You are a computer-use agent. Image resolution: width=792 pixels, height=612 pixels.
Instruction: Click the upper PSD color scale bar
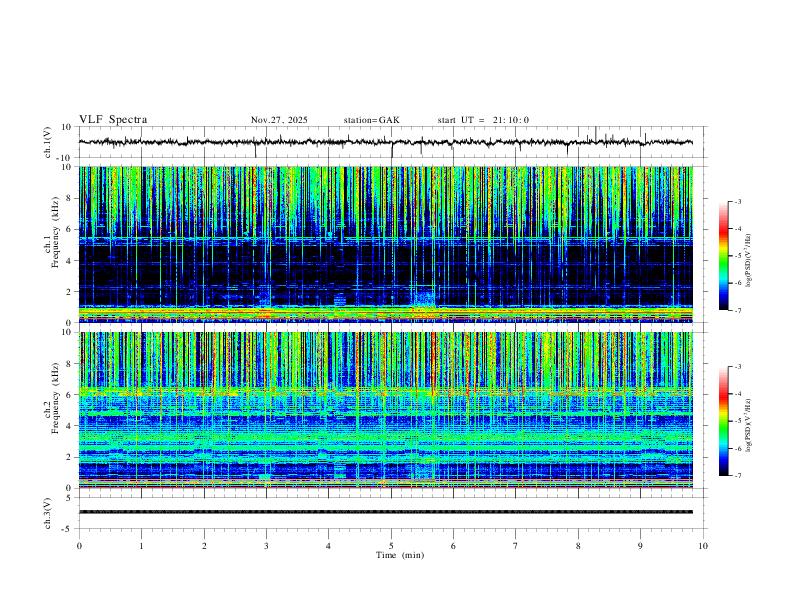coord(723,256)
